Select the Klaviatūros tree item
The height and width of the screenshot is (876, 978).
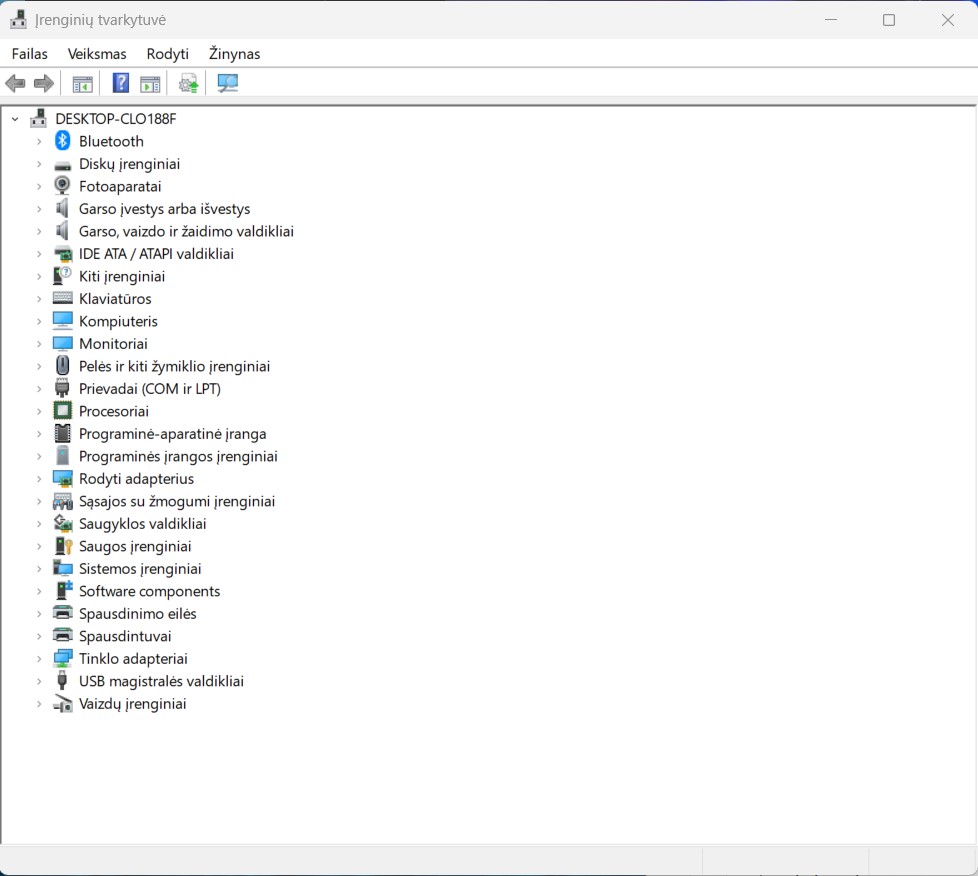coord(115,299)
